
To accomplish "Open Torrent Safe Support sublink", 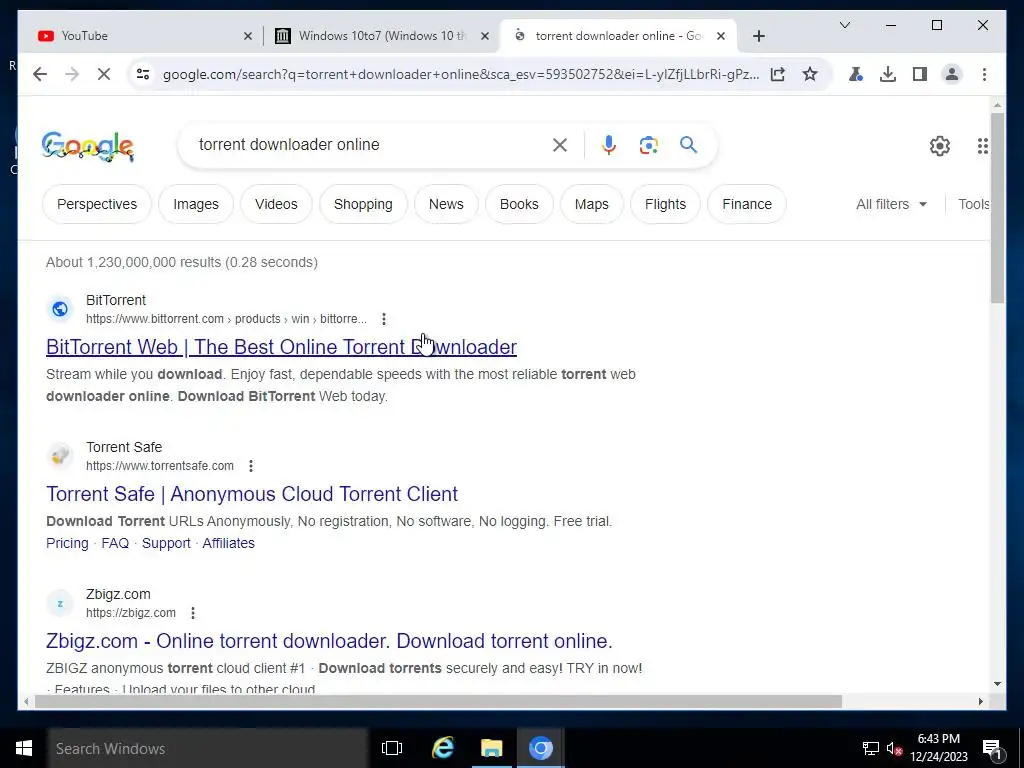I will [166, 543].
